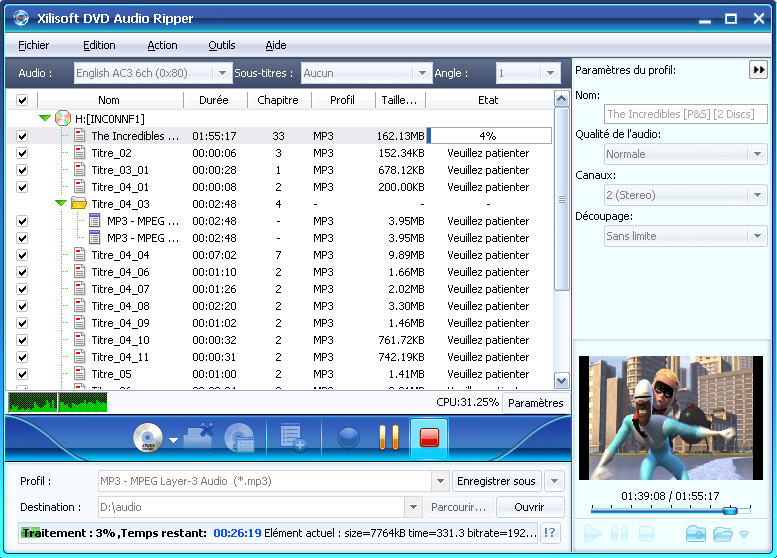This screenshot has width=777, height=558.
Task: Click the Ouvrir button
Action: coord(529,507)
